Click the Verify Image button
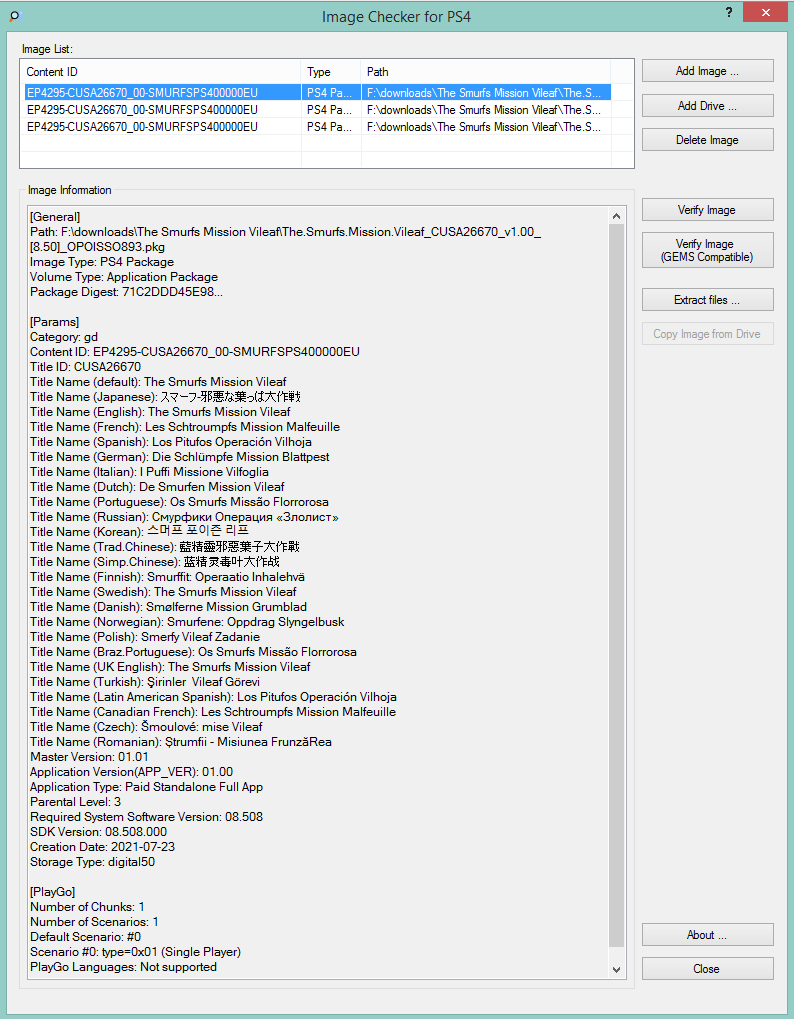794x1019 pixels. click(708, 210)
